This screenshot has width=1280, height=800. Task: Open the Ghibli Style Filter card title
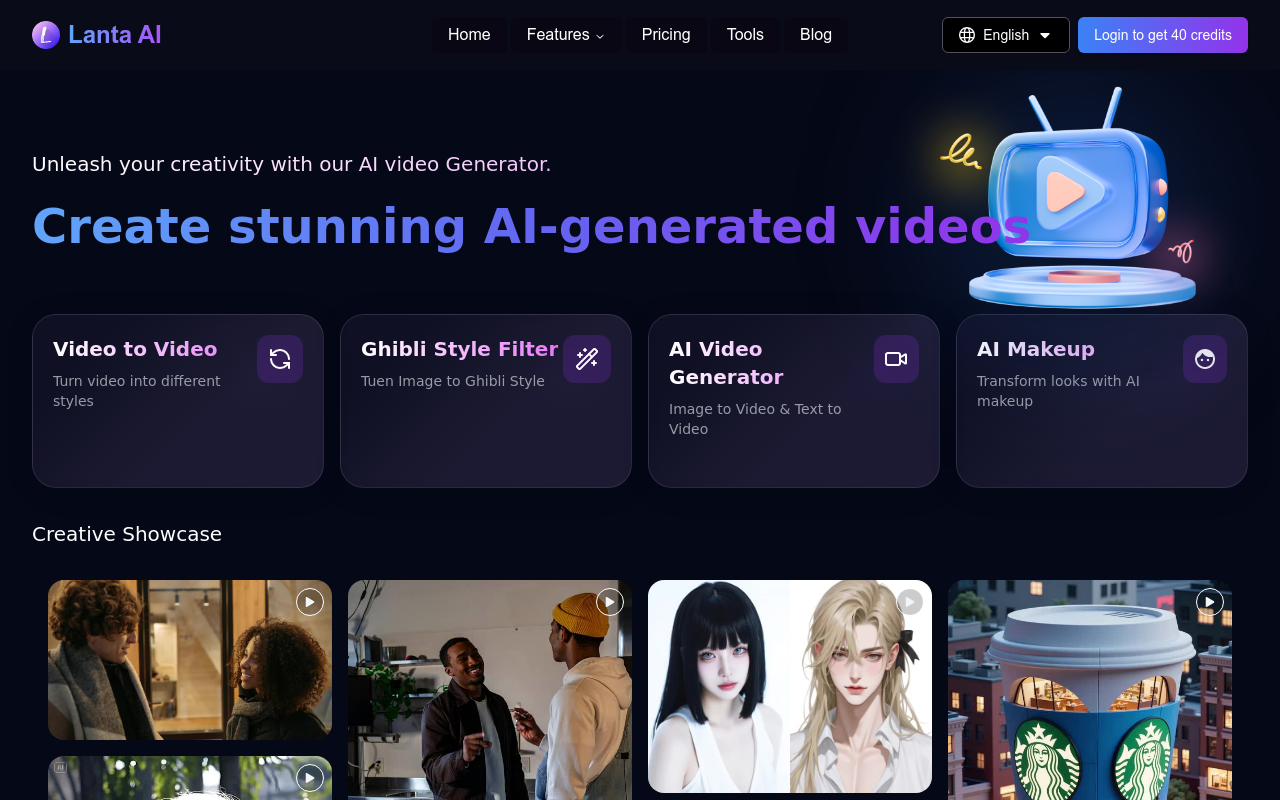(459, 349)
